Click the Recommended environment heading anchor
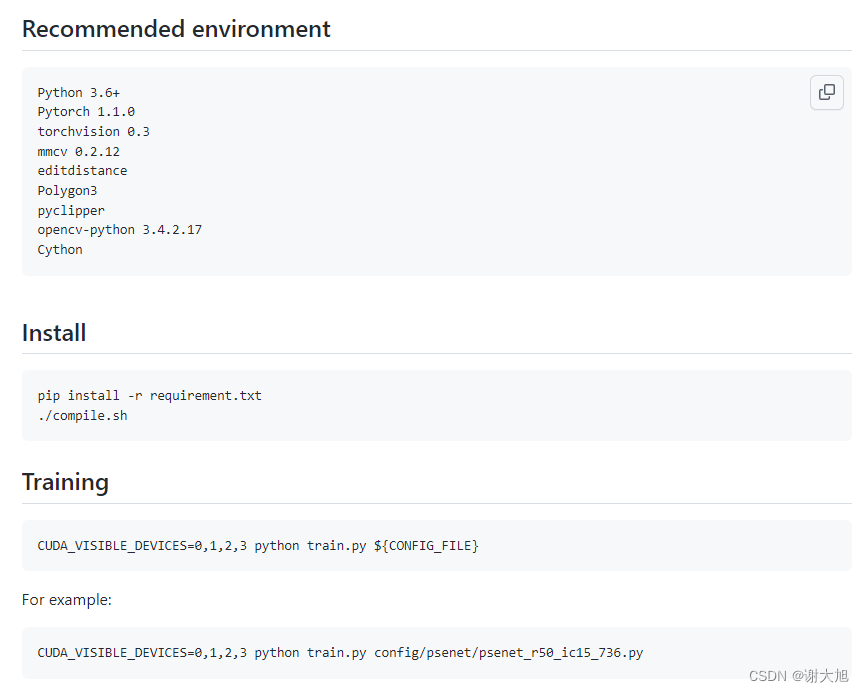864x692 pixels. 176,29
